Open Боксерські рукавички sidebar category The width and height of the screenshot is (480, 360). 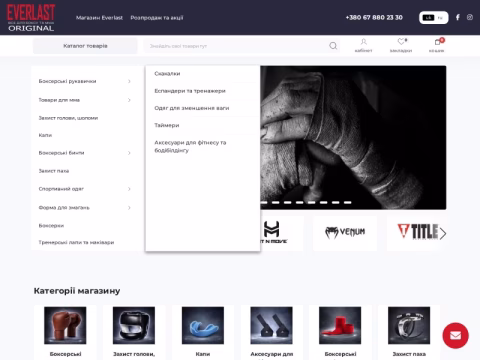67,81
